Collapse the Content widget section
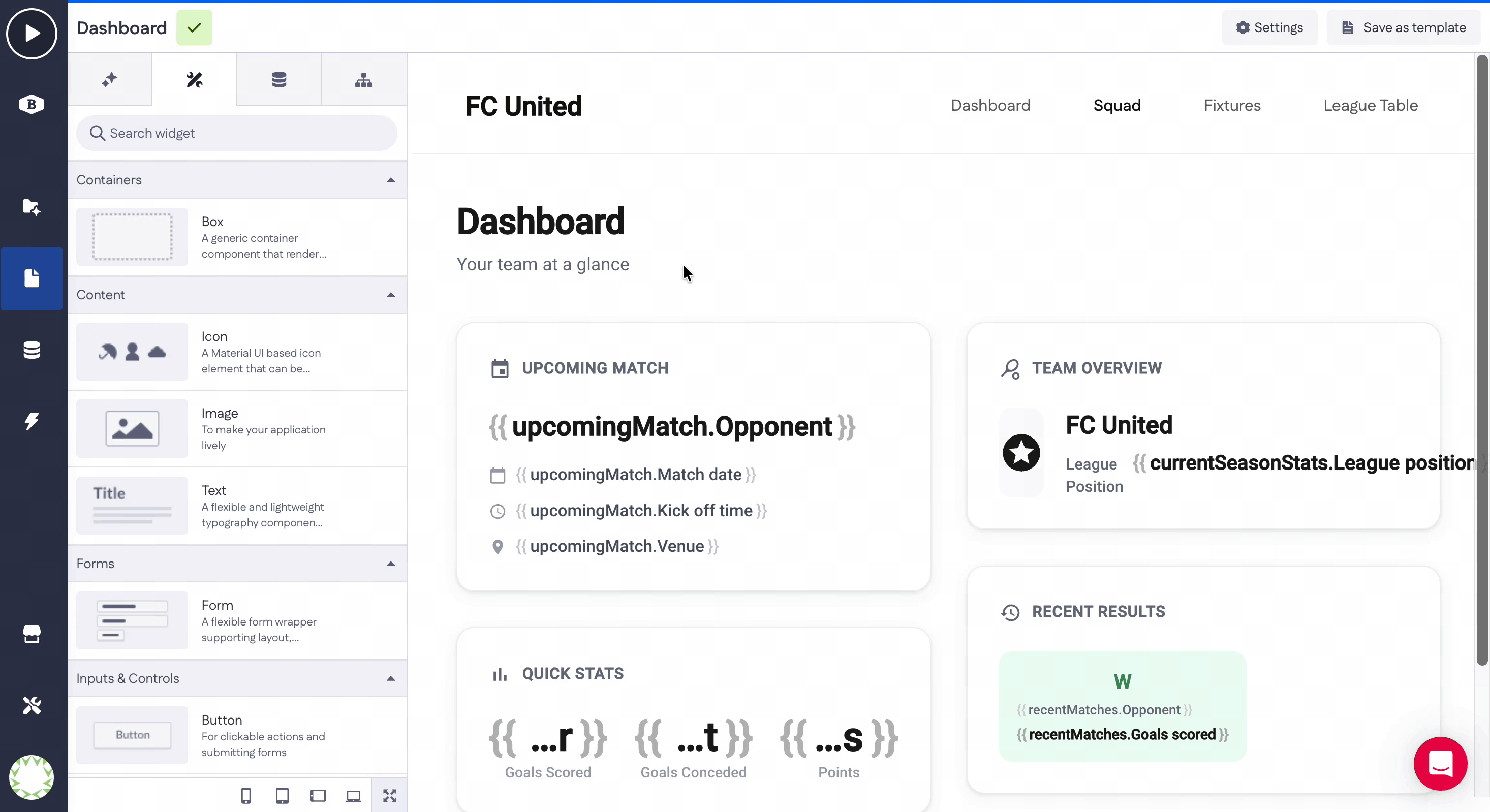1490x812 pixels. click(390, 295)
